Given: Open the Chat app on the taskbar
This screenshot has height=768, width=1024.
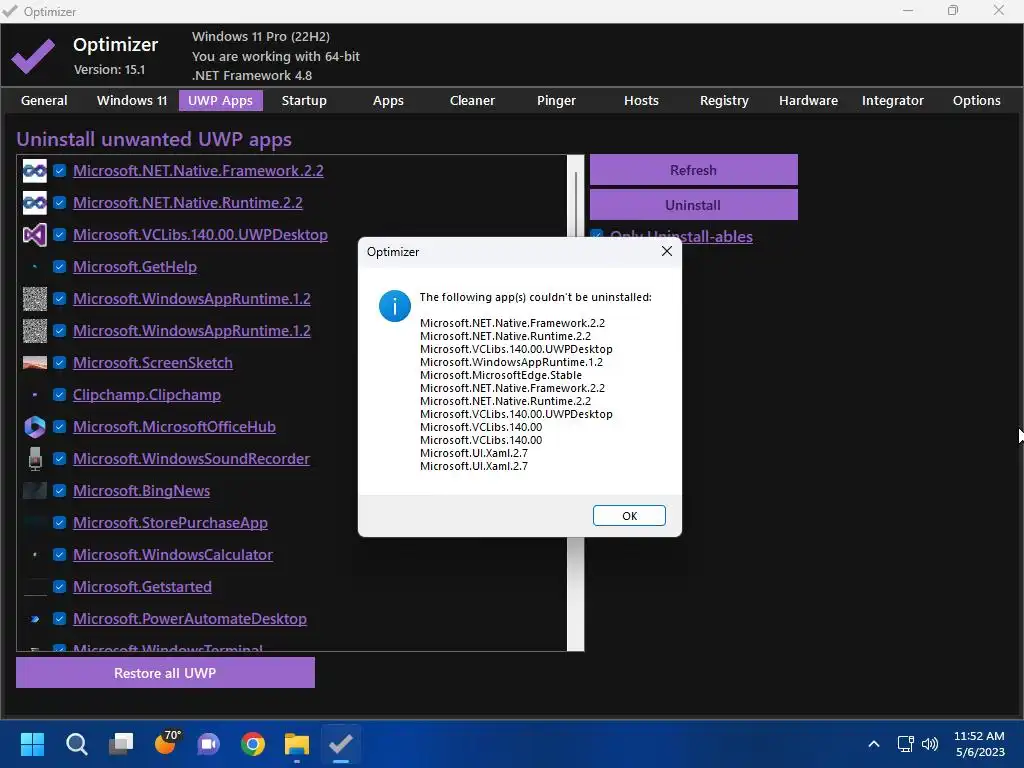Looking at the screenshot, I should (x=209, y=744).
